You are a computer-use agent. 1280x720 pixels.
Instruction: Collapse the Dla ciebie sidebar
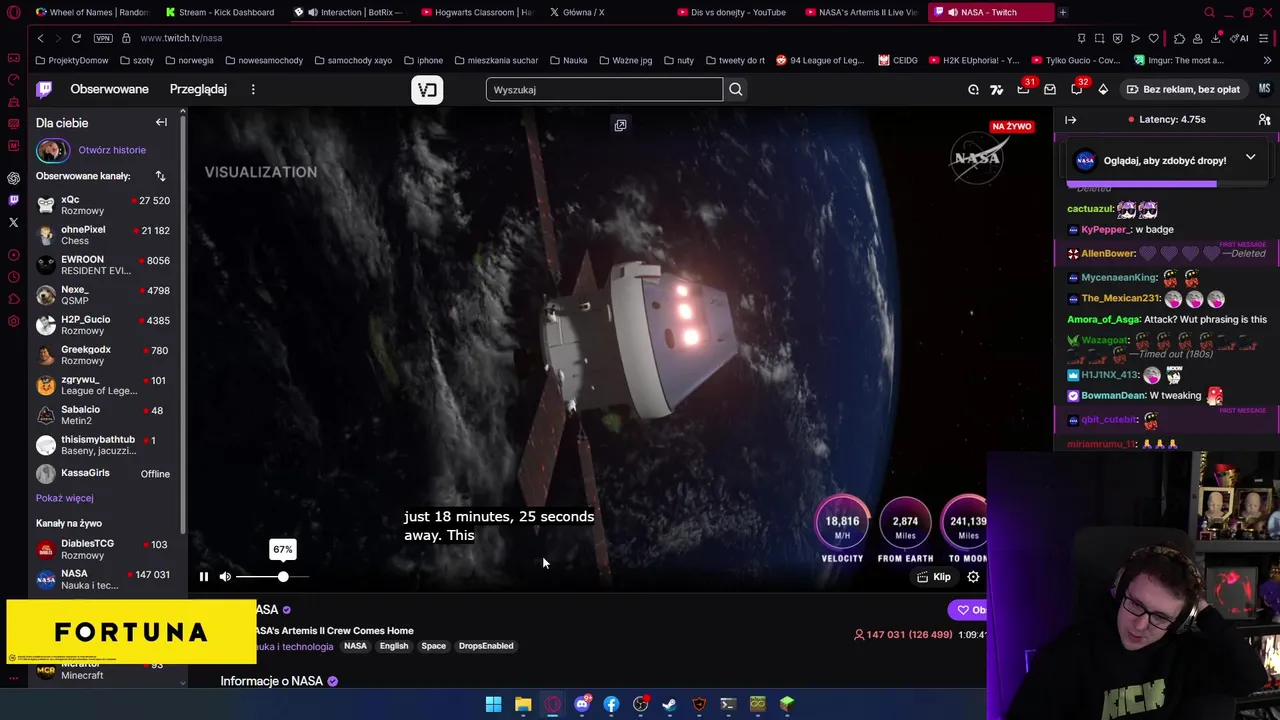click(x=161, y=122)
